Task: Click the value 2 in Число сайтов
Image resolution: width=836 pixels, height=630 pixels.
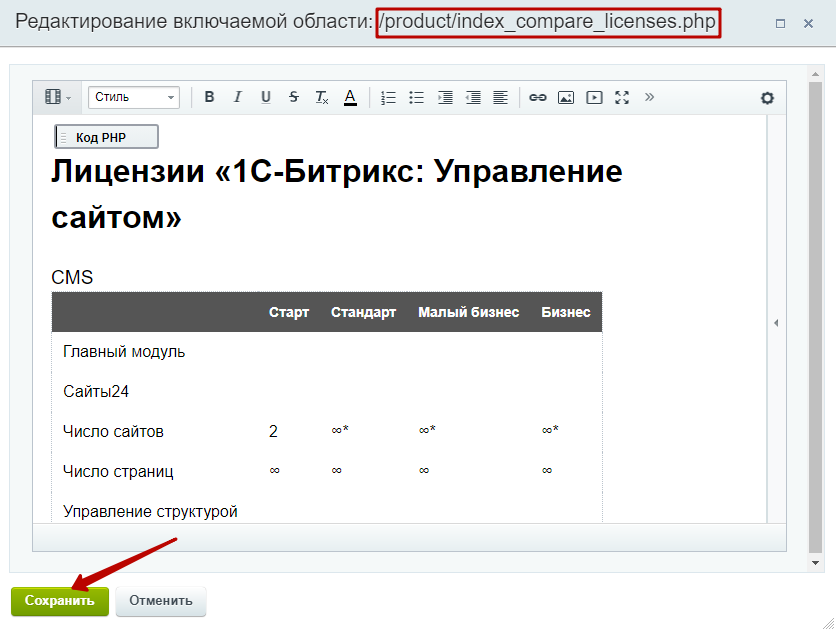Action: click(273, 431)
